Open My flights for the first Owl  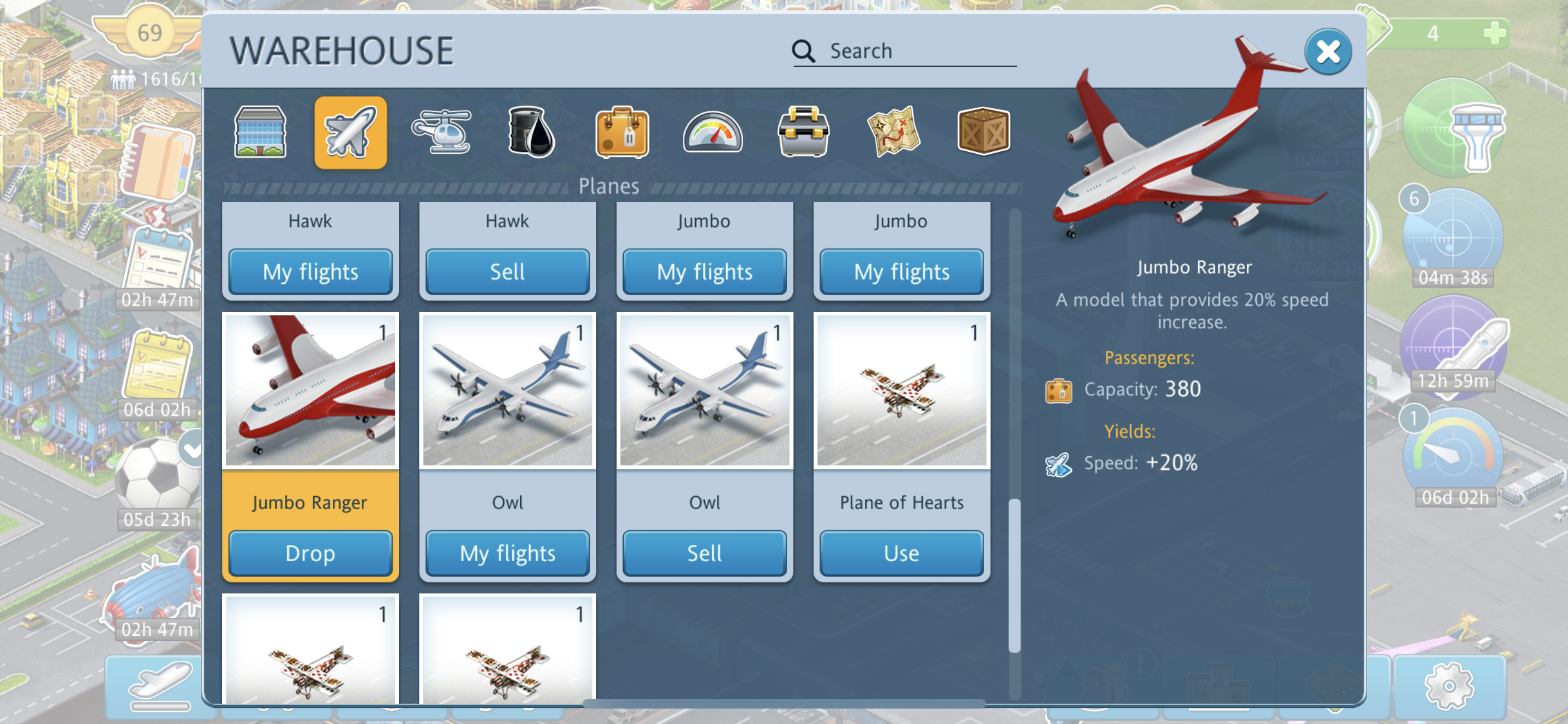pyautogui.click(x=507, y=553)
